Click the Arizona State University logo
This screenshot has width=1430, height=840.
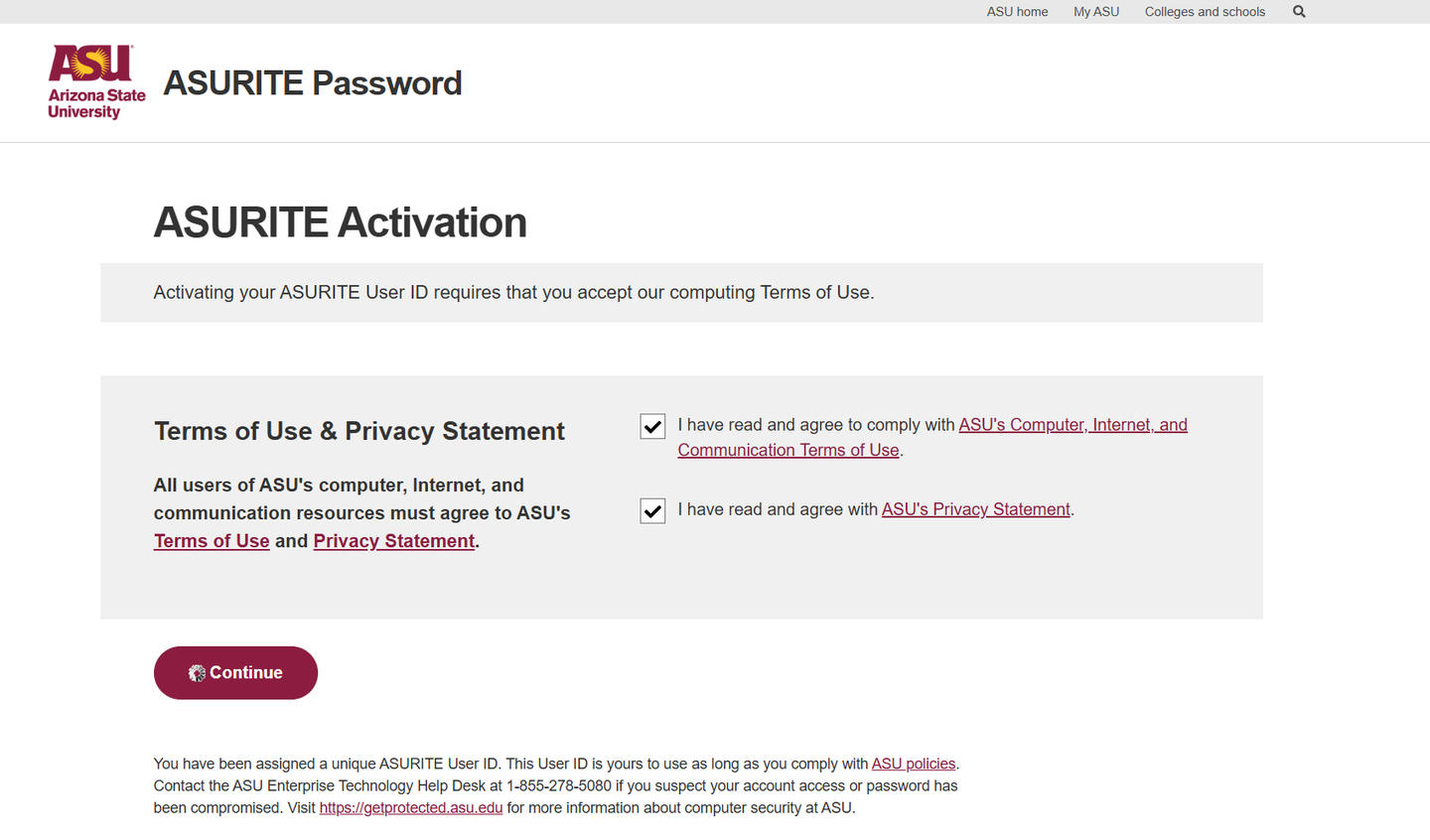click(96, 82)
